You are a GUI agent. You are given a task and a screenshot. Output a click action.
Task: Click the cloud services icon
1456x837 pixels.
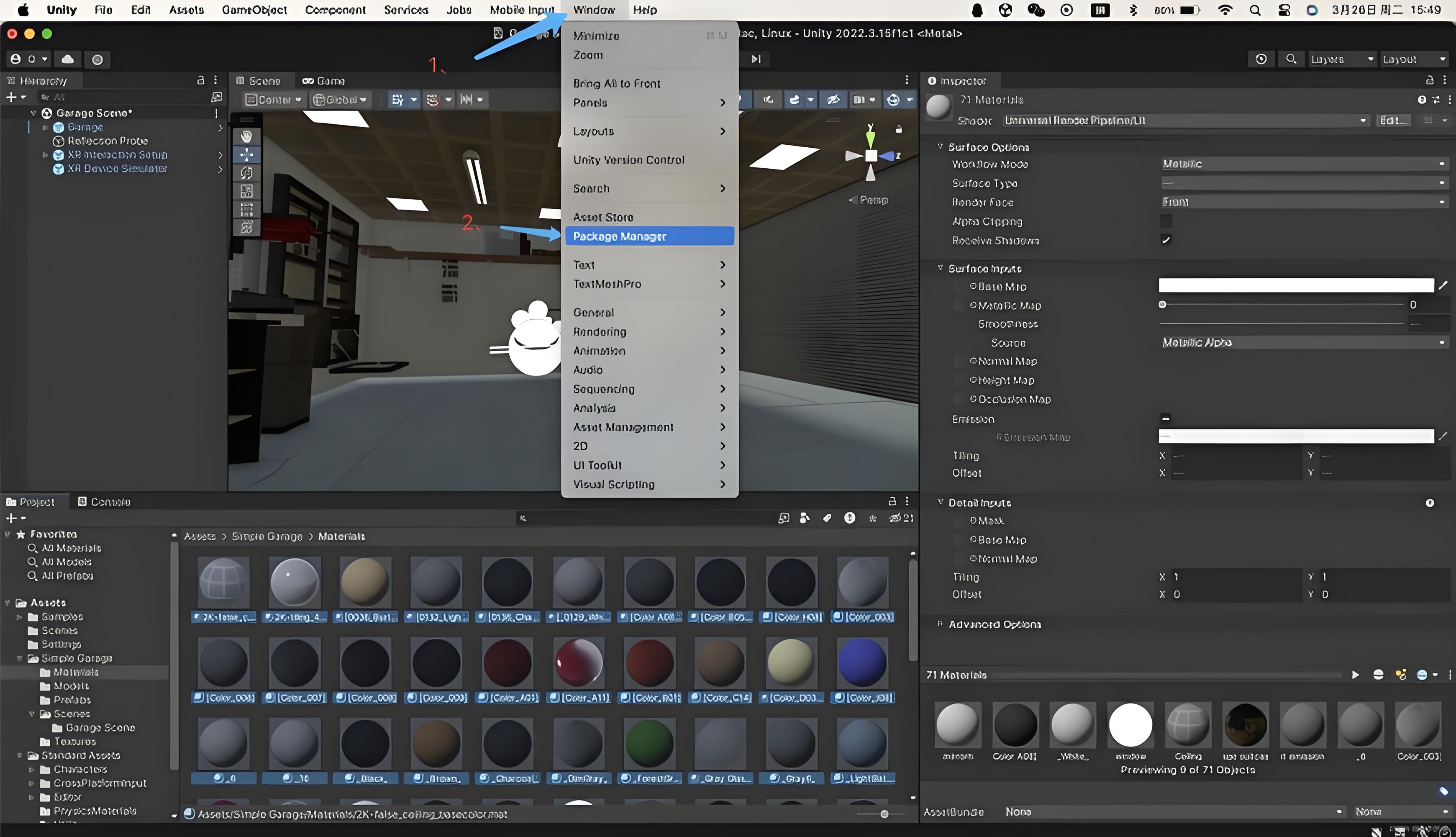click(68, 59)
